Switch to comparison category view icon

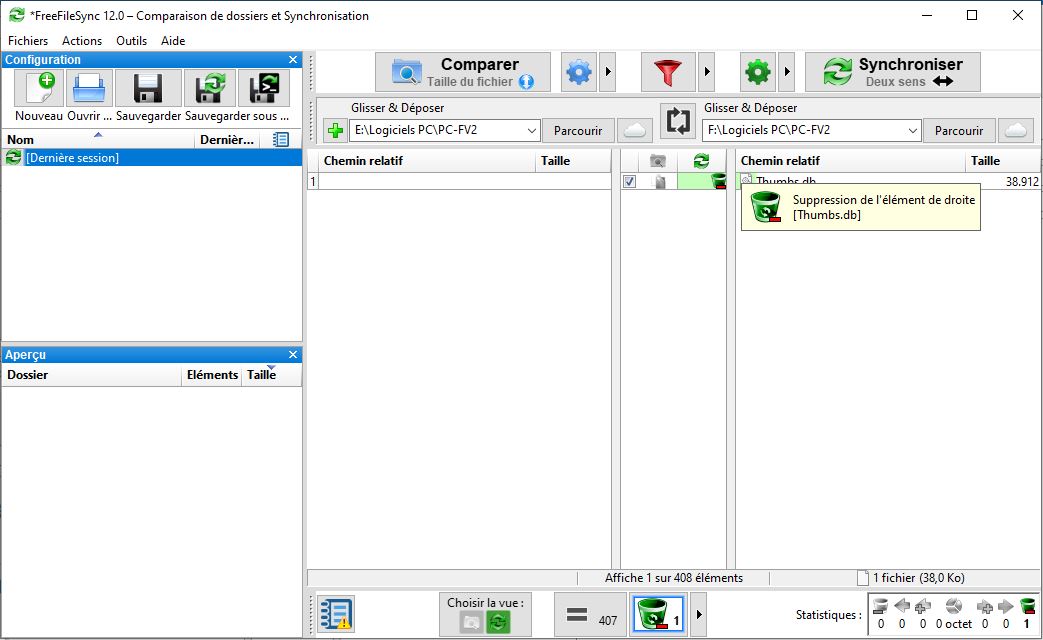tap(471, 623)
